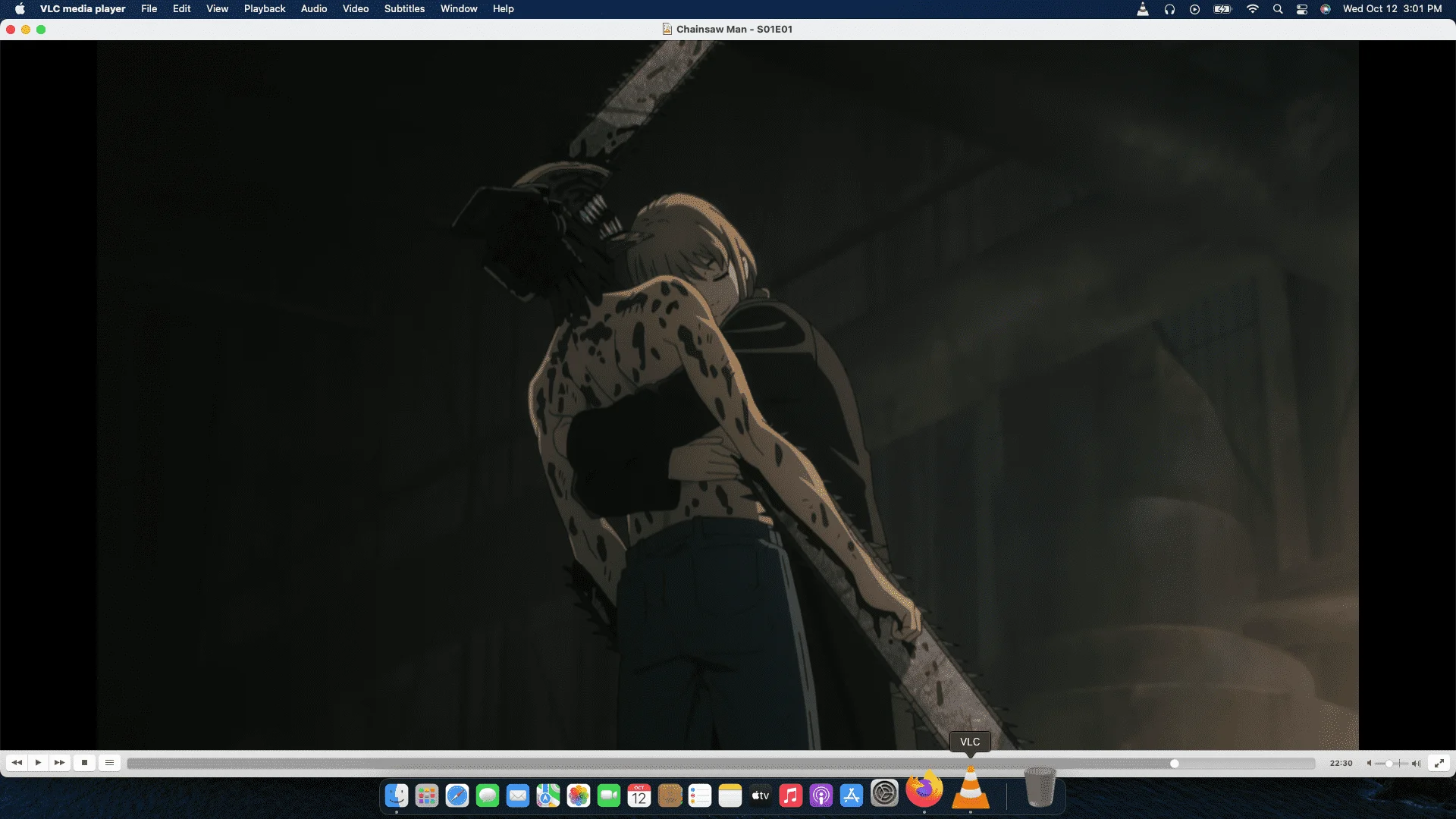This screenshot has height=819, width=1456.
Task: Click the document proxy icon beside window title
Action: [x=667, y=29]
